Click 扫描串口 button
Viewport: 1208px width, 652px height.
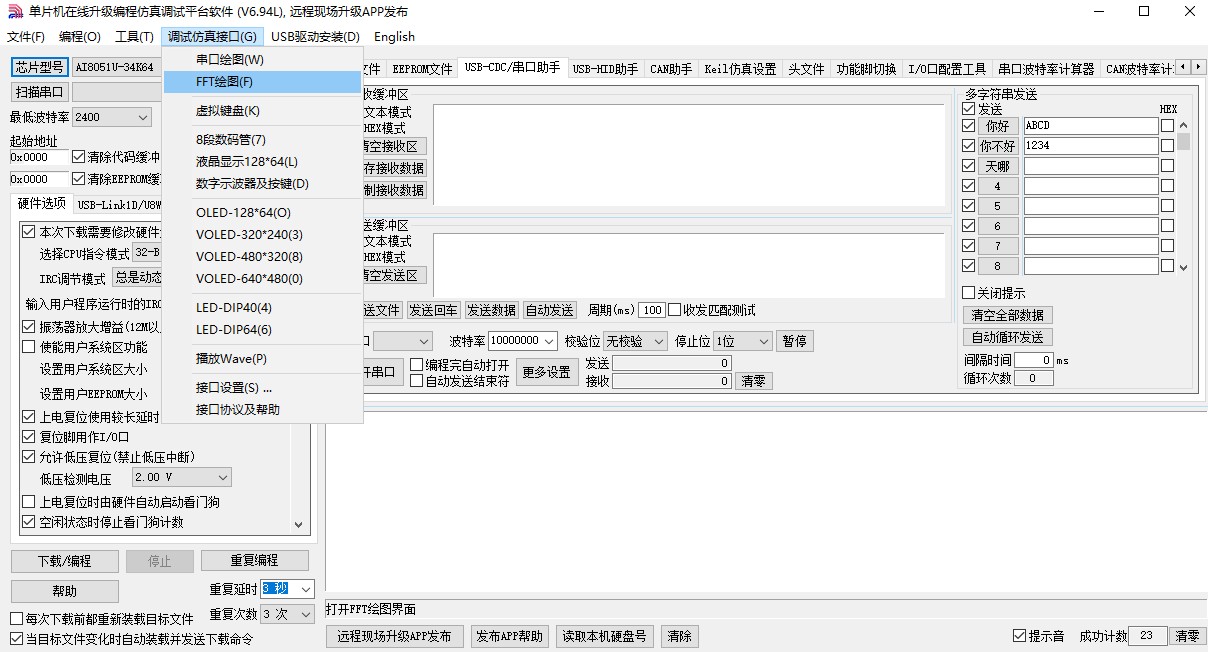pos(39,92)
